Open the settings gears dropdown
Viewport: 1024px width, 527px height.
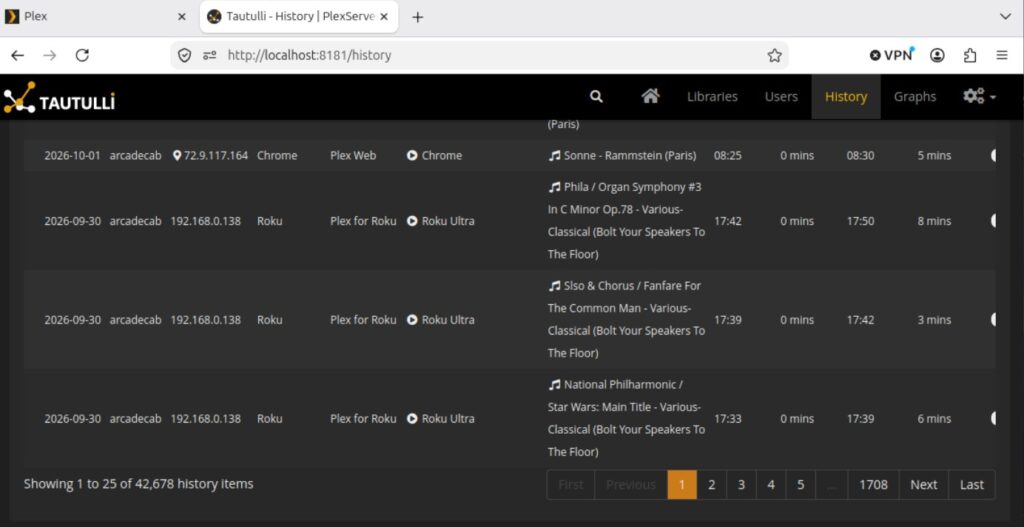point(979,97)
